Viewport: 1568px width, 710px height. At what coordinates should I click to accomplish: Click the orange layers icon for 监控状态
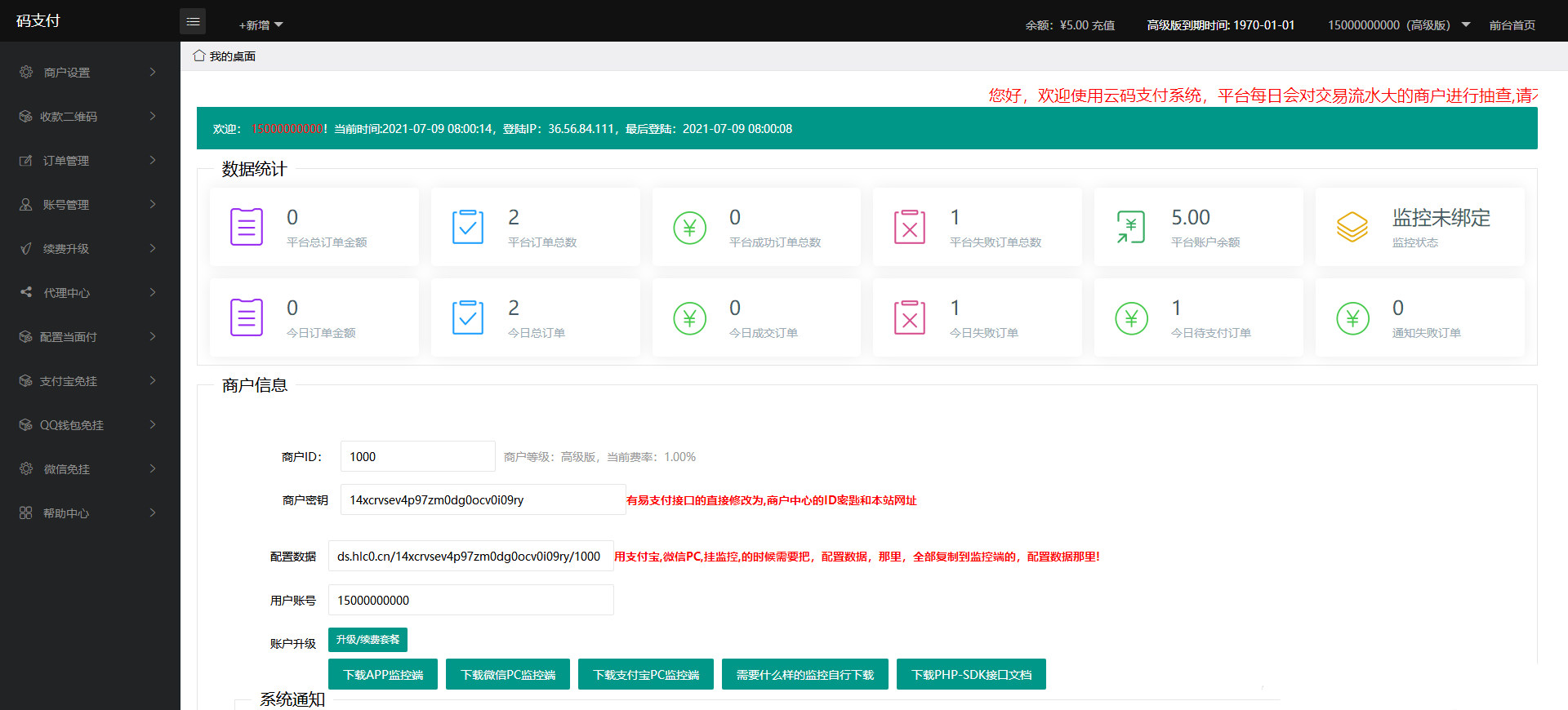click(x=1352, y=227)
